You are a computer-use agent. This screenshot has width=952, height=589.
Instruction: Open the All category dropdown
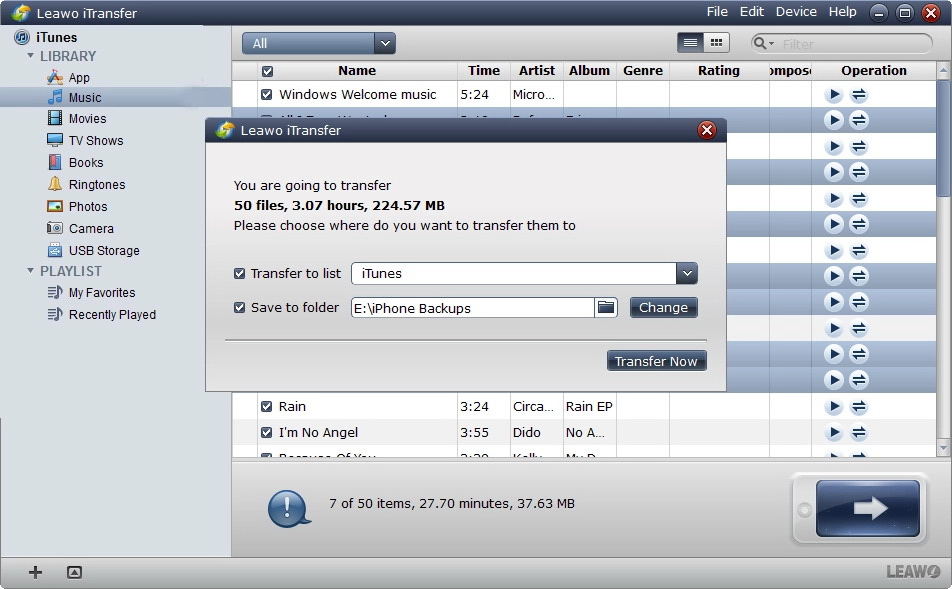tap(385, 43)
